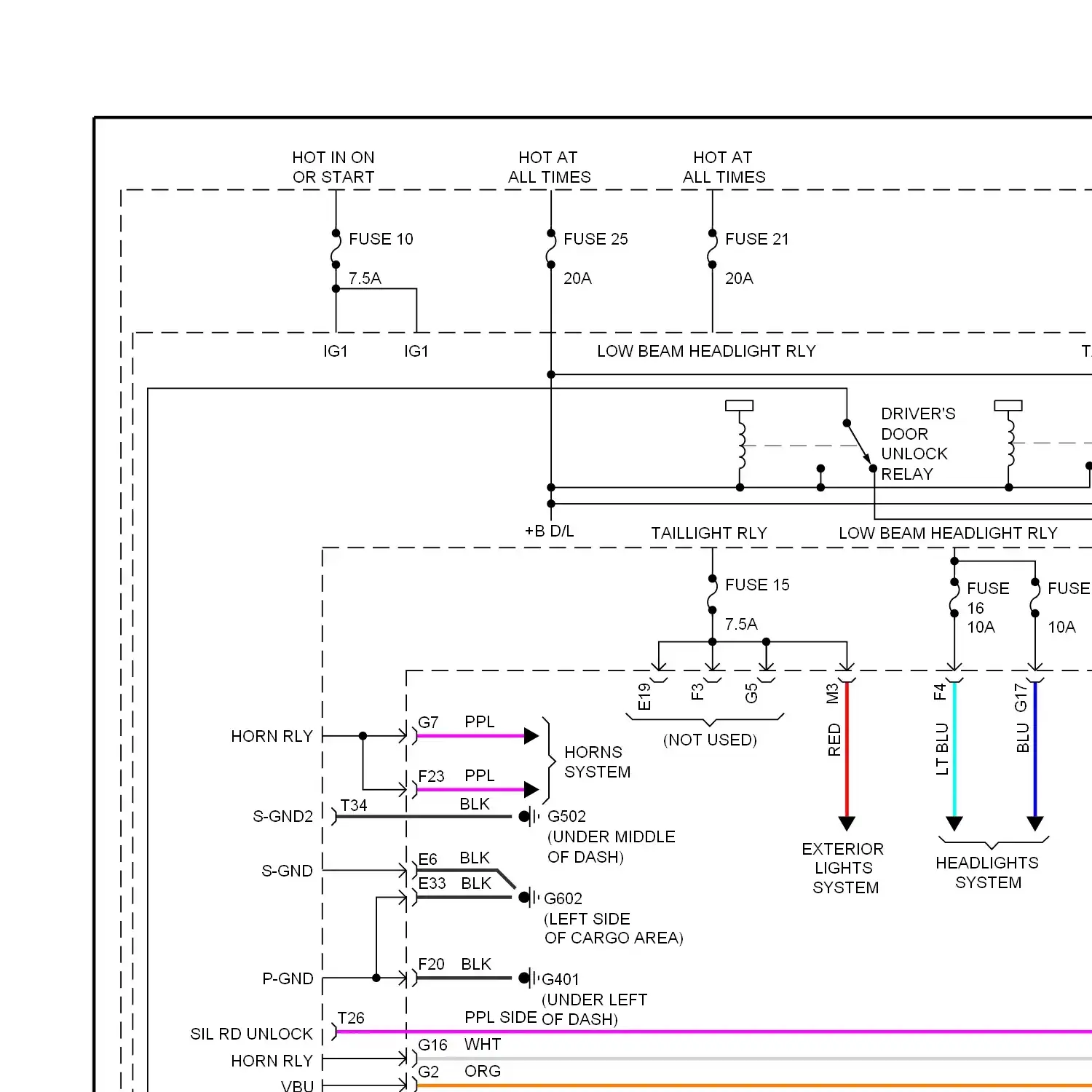Click the "PPL" label beside G7

480,721
